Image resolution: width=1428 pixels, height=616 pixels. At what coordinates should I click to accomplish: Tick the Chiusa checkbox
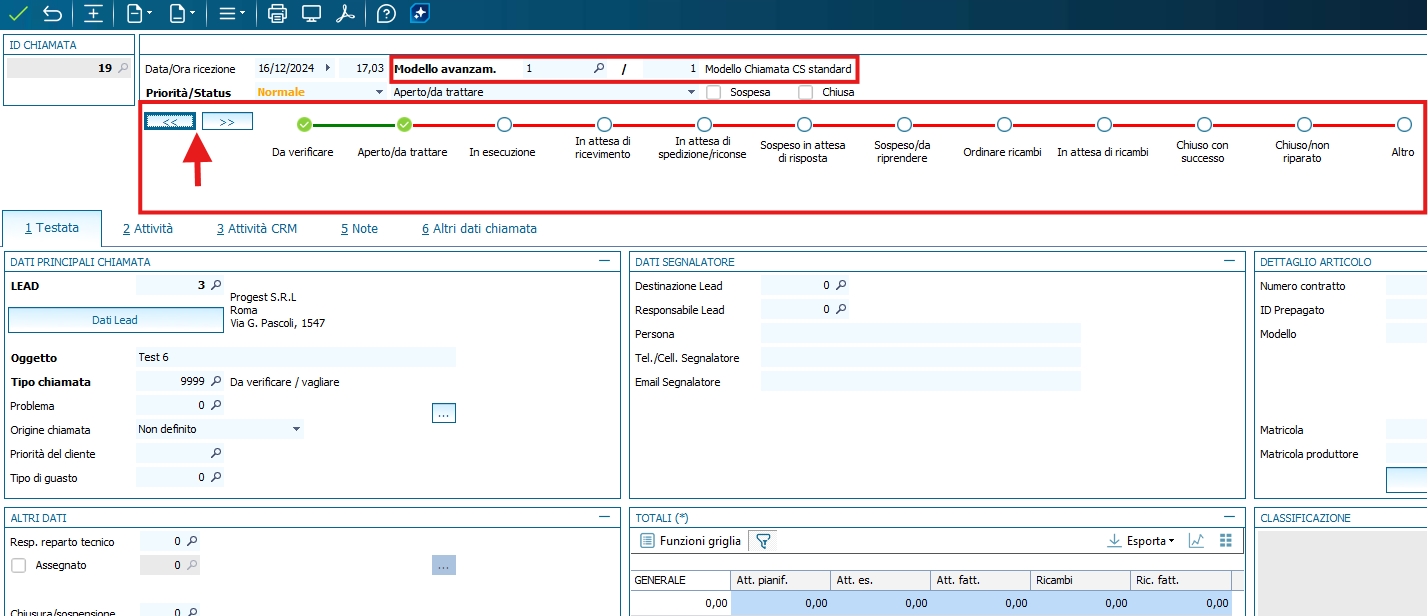[805, 92]
